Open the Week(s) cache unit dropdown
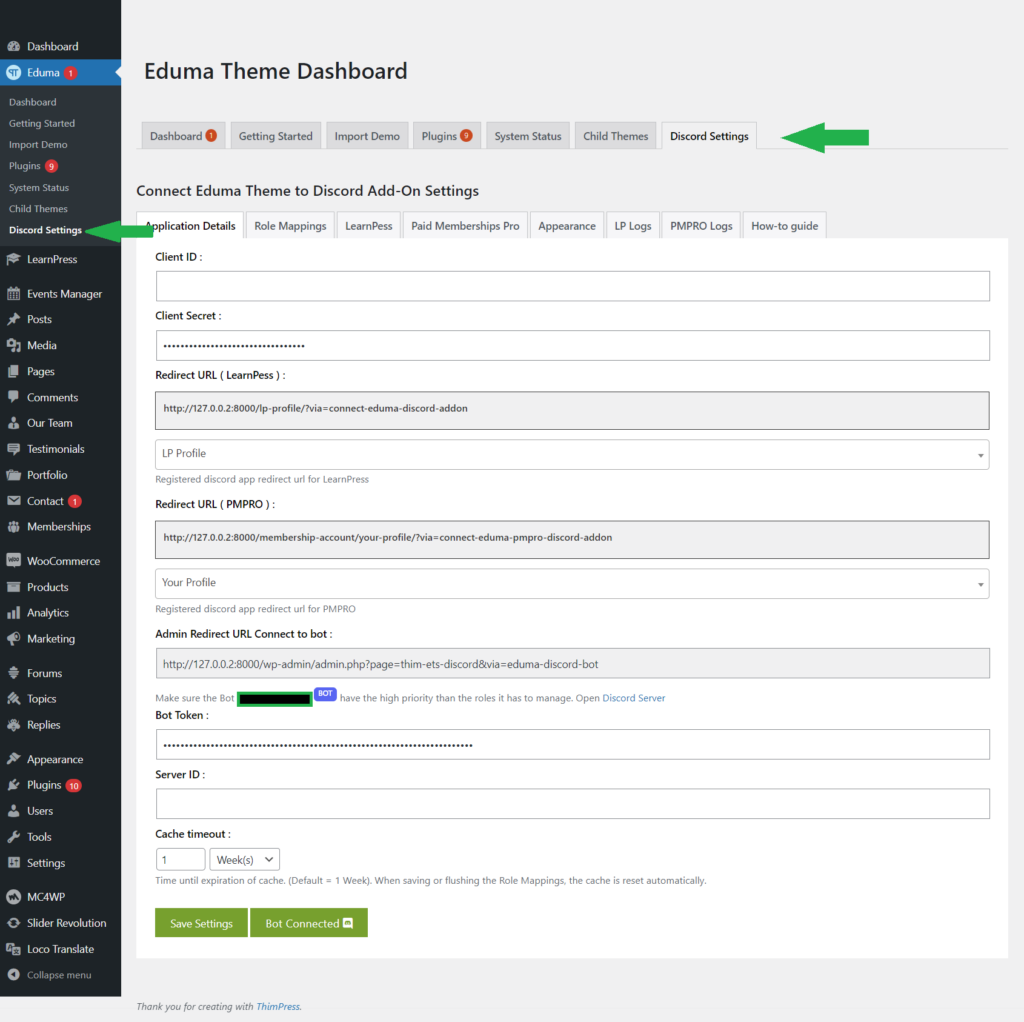The image size is (1024, 1022). click(x=245, y=859)
